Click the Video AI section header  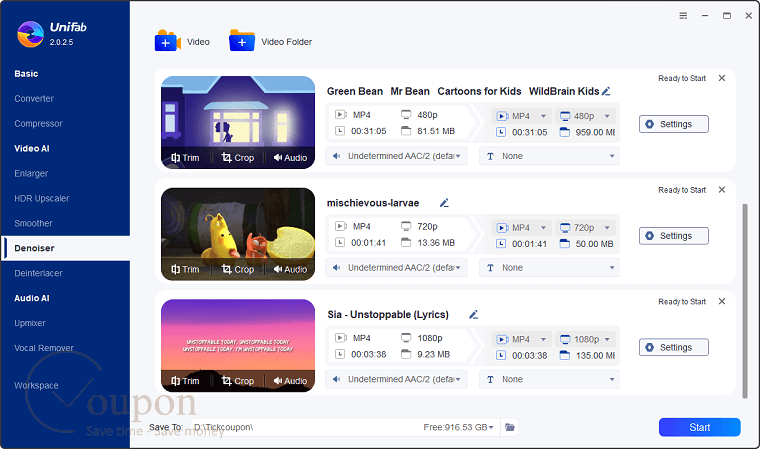tap(32, 148)
